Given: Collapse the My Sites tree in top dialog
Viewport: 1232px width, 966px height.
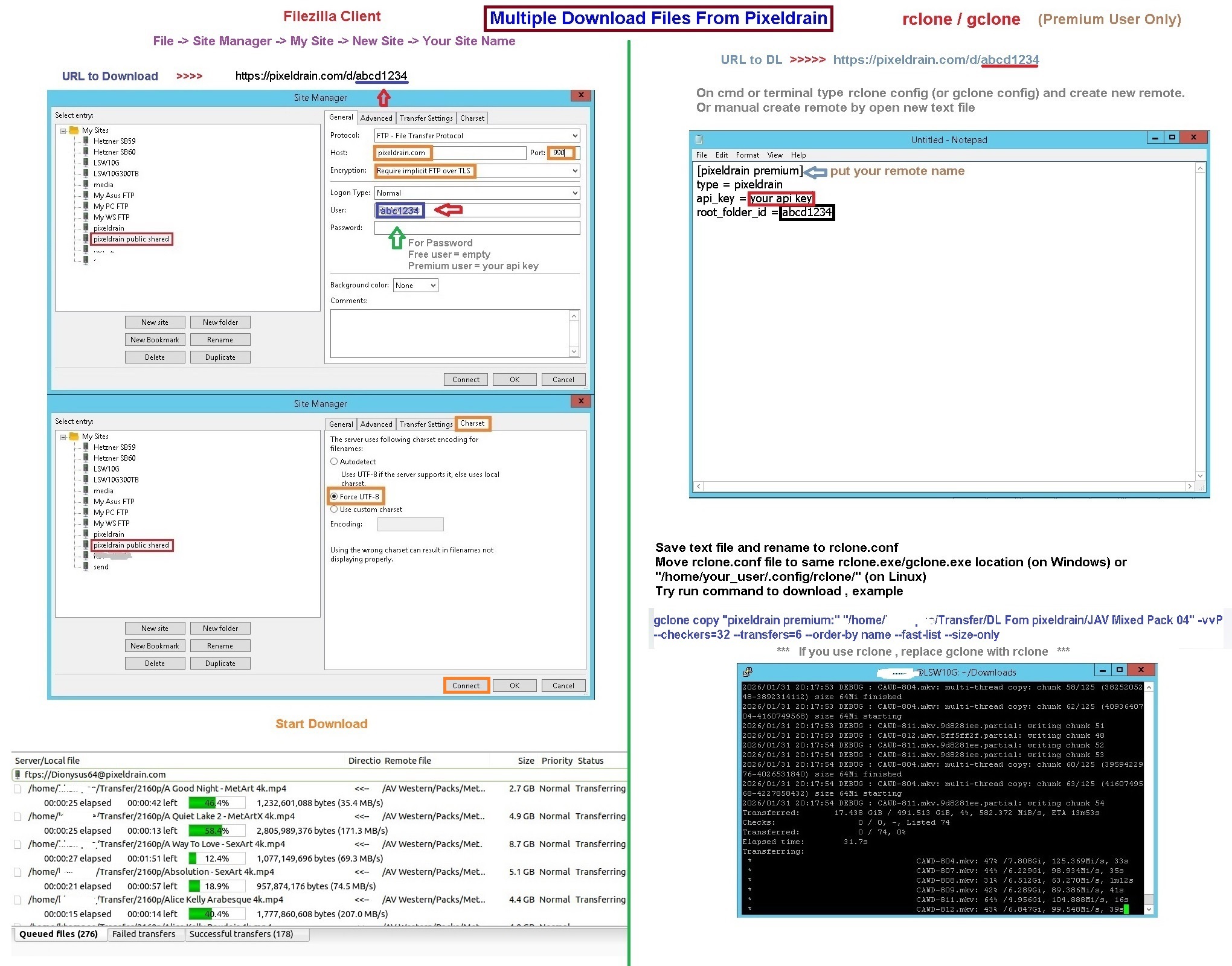Looking at the screenshot, I should coord(63,130).
